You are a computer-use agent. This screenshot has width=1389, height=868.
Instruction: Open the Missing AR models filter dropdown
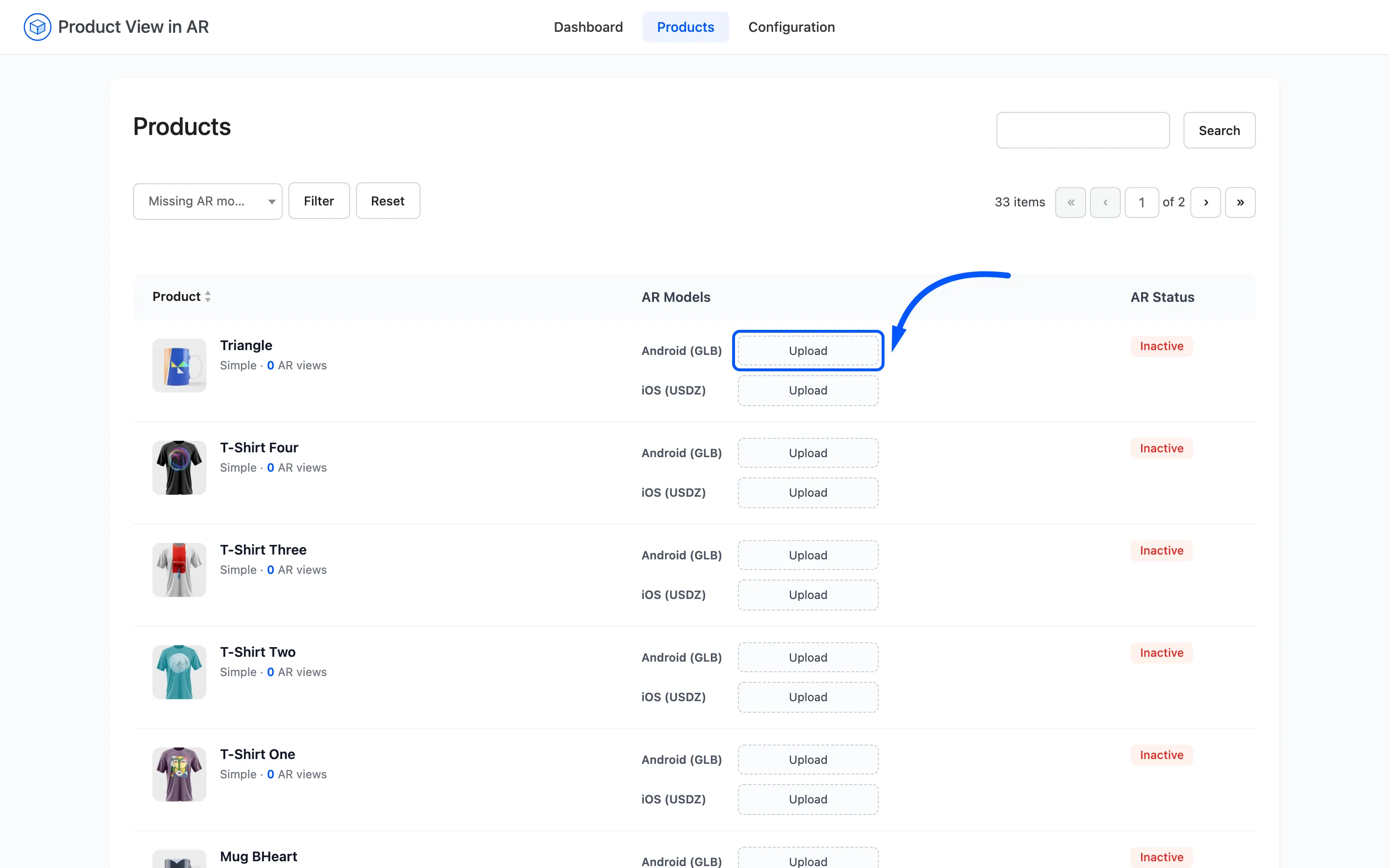click(x=208, y=202)
